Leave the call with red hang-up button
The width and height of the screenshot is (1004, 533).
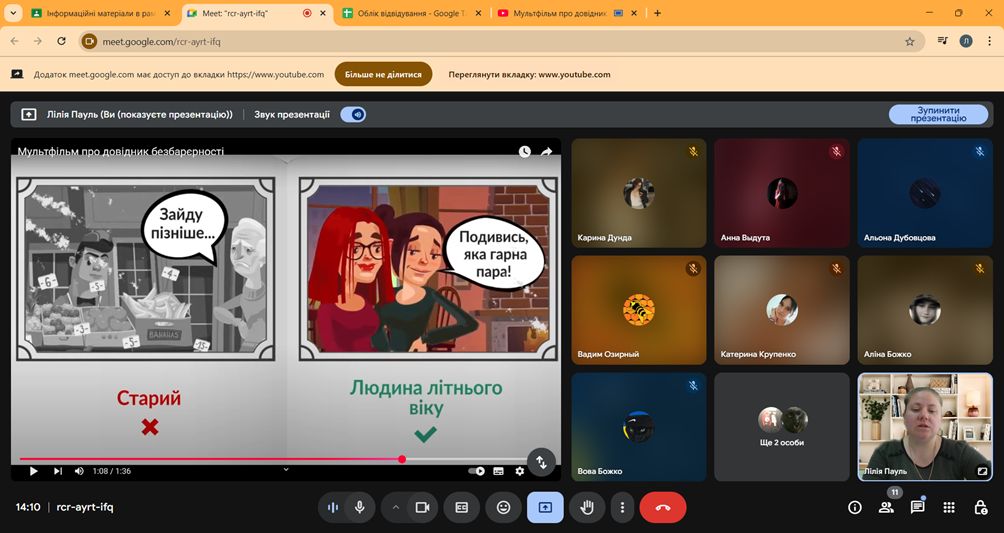[663, 507]
